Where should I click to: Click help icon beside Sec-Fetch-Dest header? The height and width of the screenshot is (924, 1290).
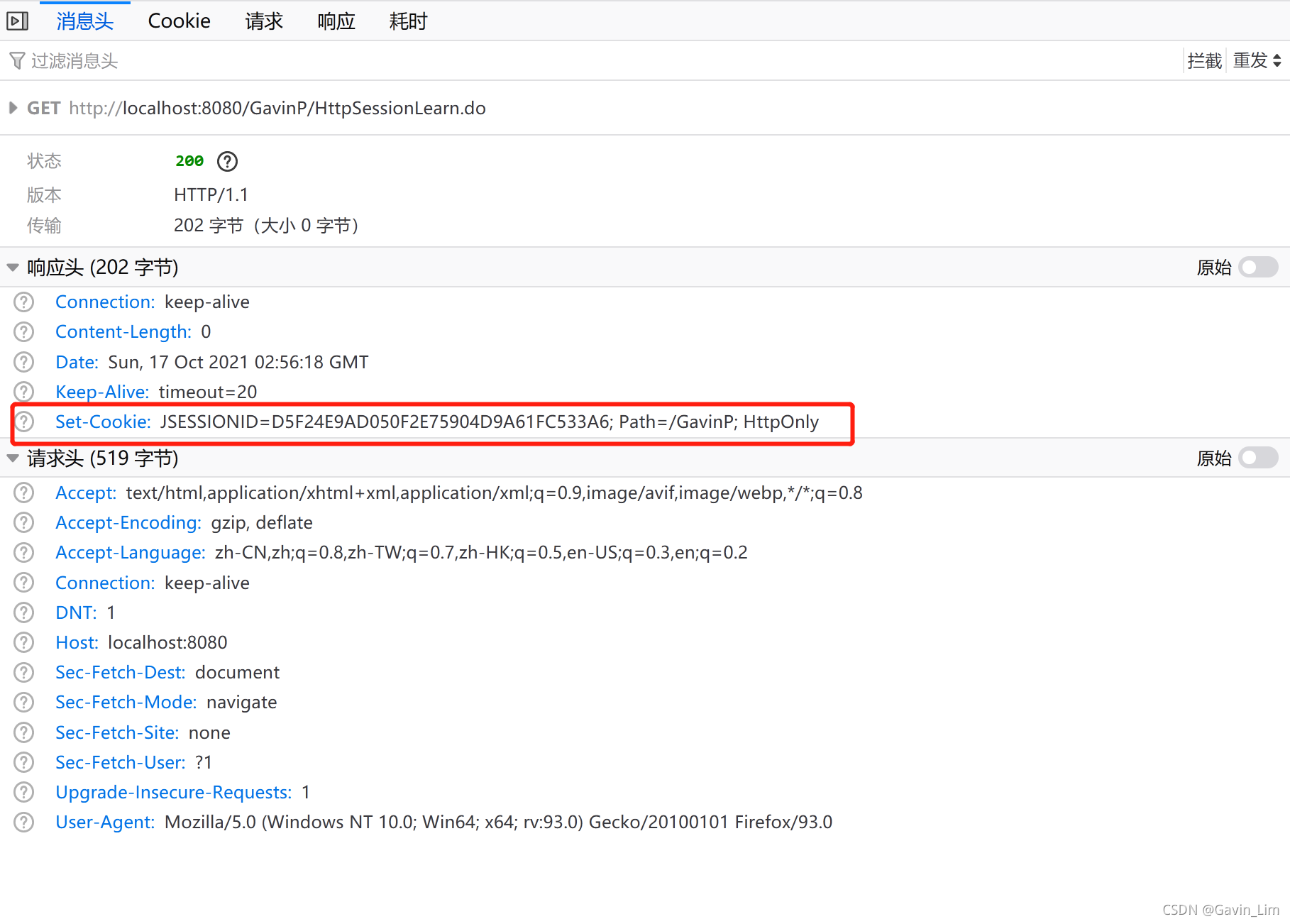tap(24, 673)
